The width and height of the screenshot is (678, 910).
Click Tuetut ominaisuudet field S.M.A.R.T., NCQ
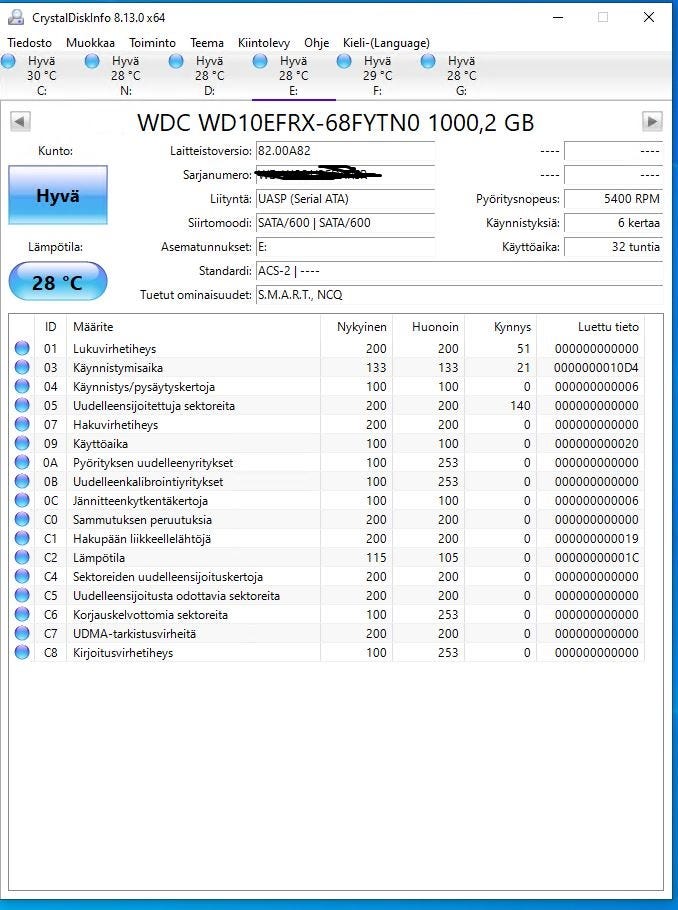coord(459,295)
